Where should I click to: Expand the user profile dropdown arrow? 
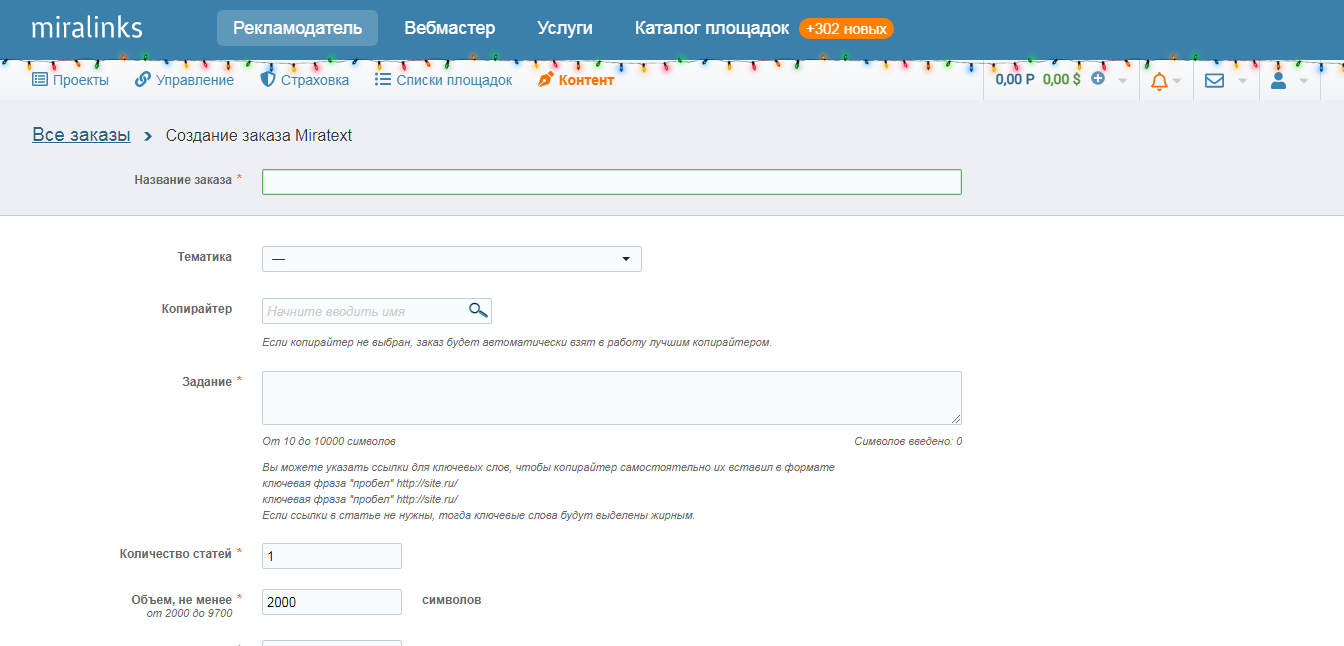[x=1303, y=81]
